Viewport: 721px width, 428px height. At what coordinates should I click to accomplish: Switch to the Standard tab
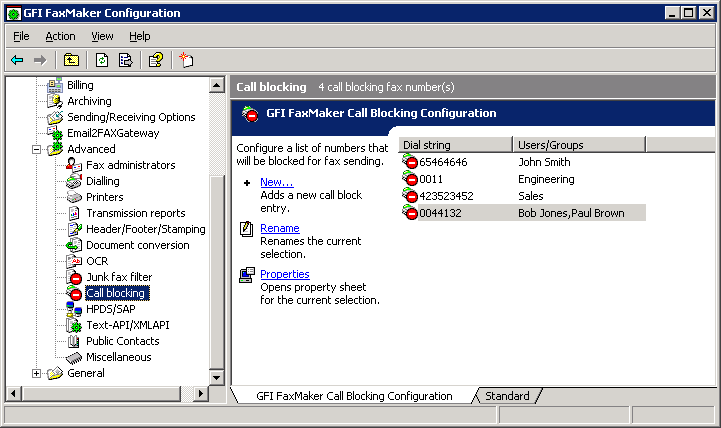point(507,396)
